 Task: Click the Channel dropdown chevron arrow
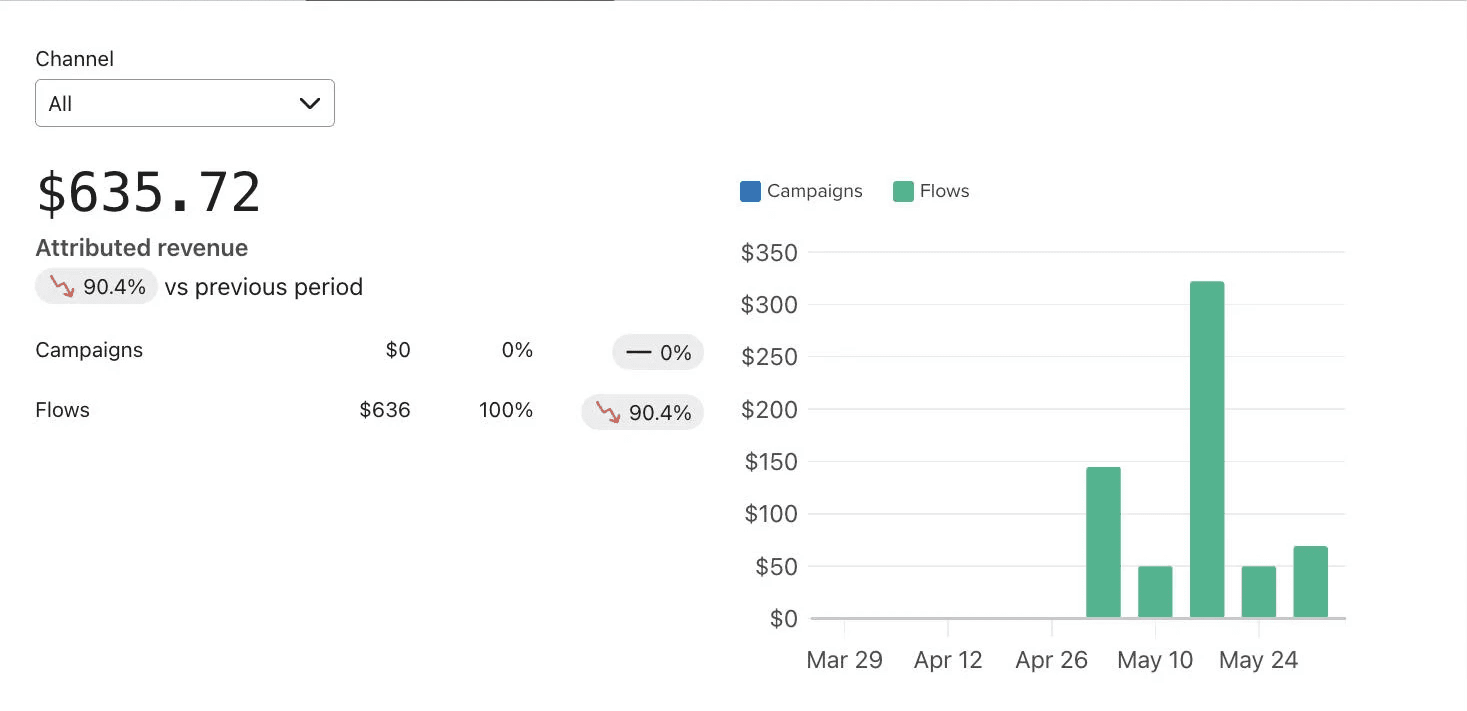[309, 104]
